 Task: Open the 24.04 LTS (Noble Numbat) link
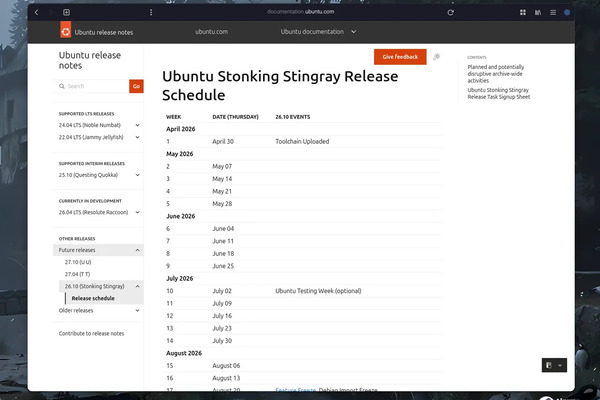[x=90, y=125]
